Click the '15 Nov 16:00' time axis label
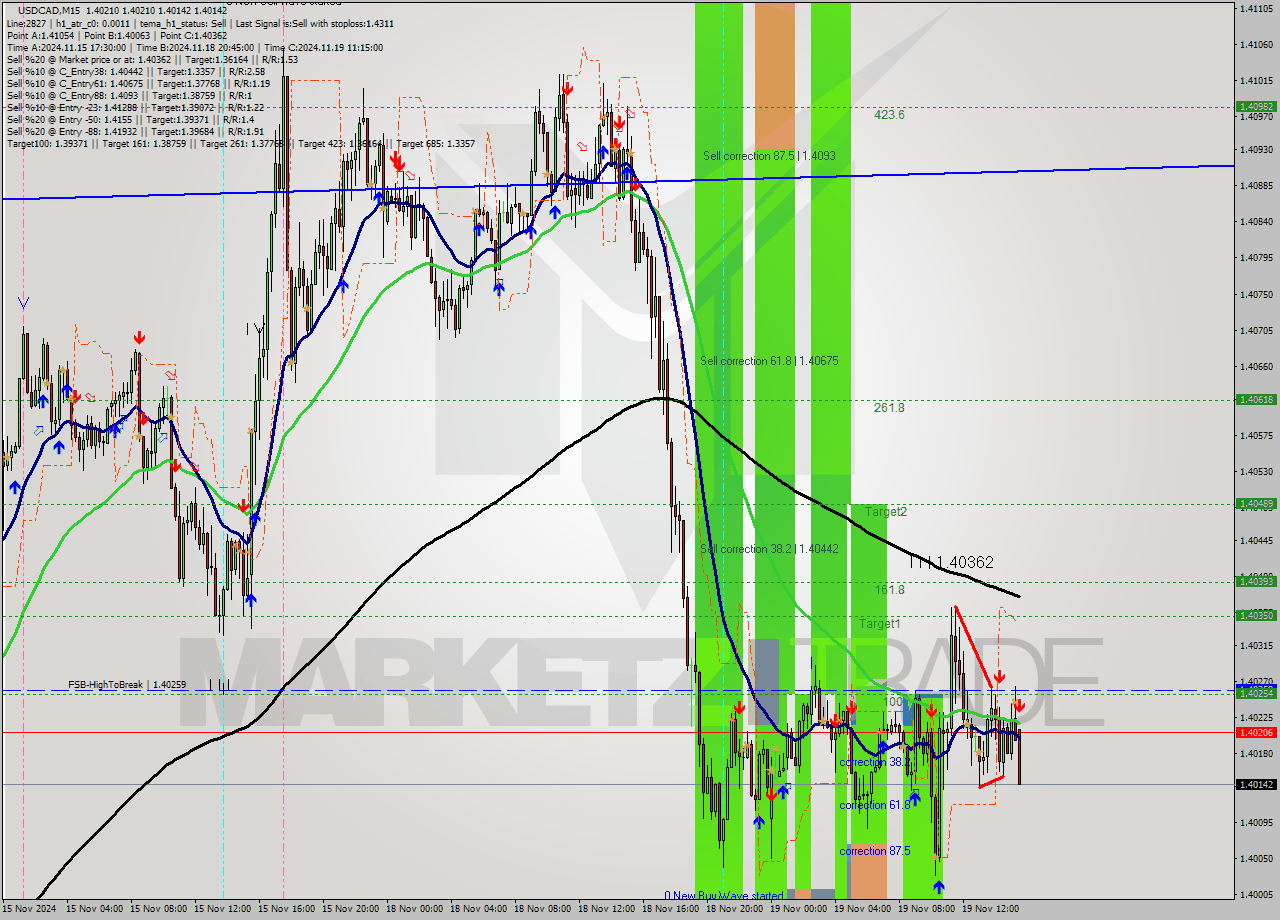 (287, 909)
